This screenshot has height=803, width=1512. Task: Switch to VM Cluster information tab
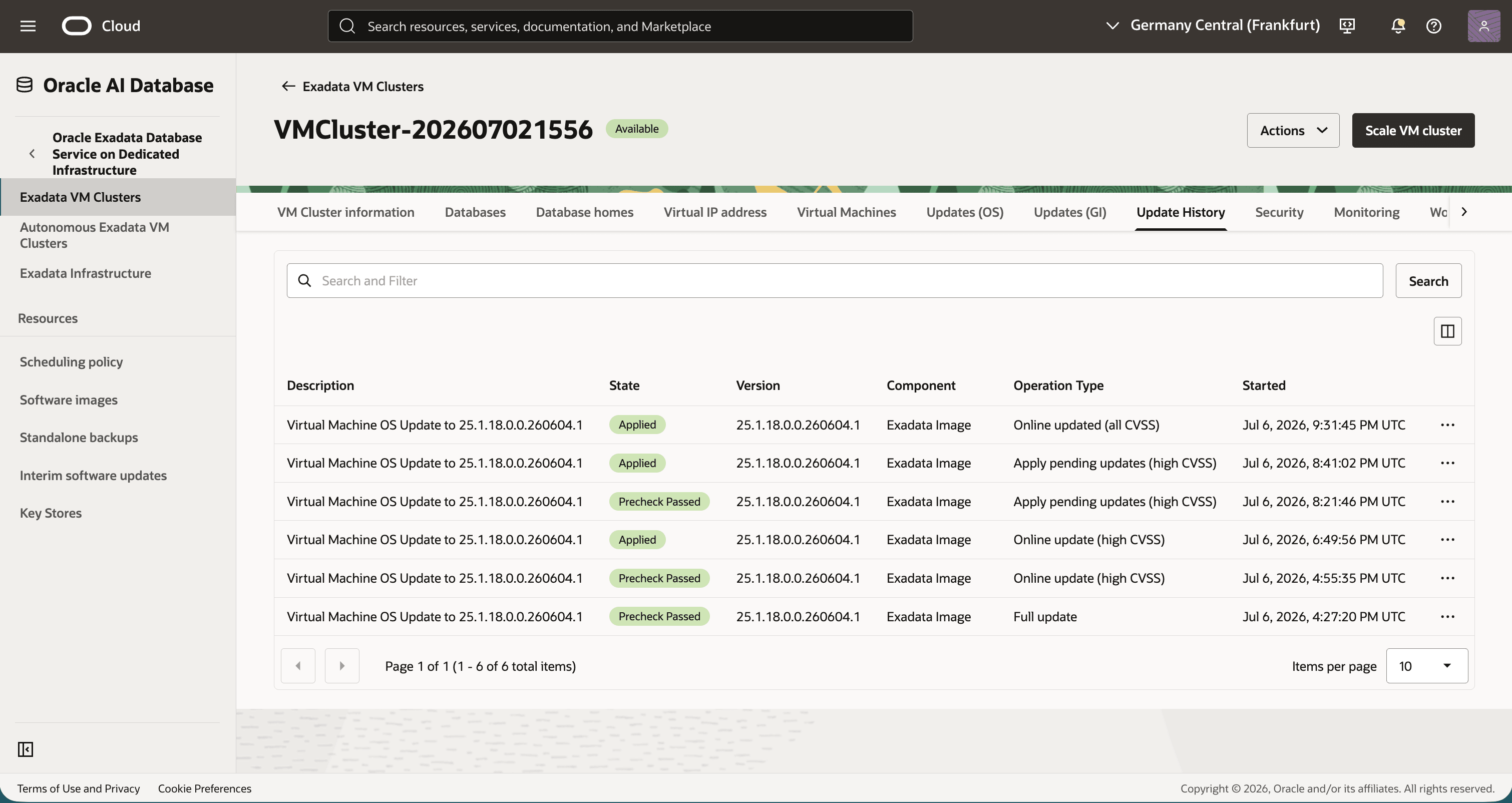point(346,212)
